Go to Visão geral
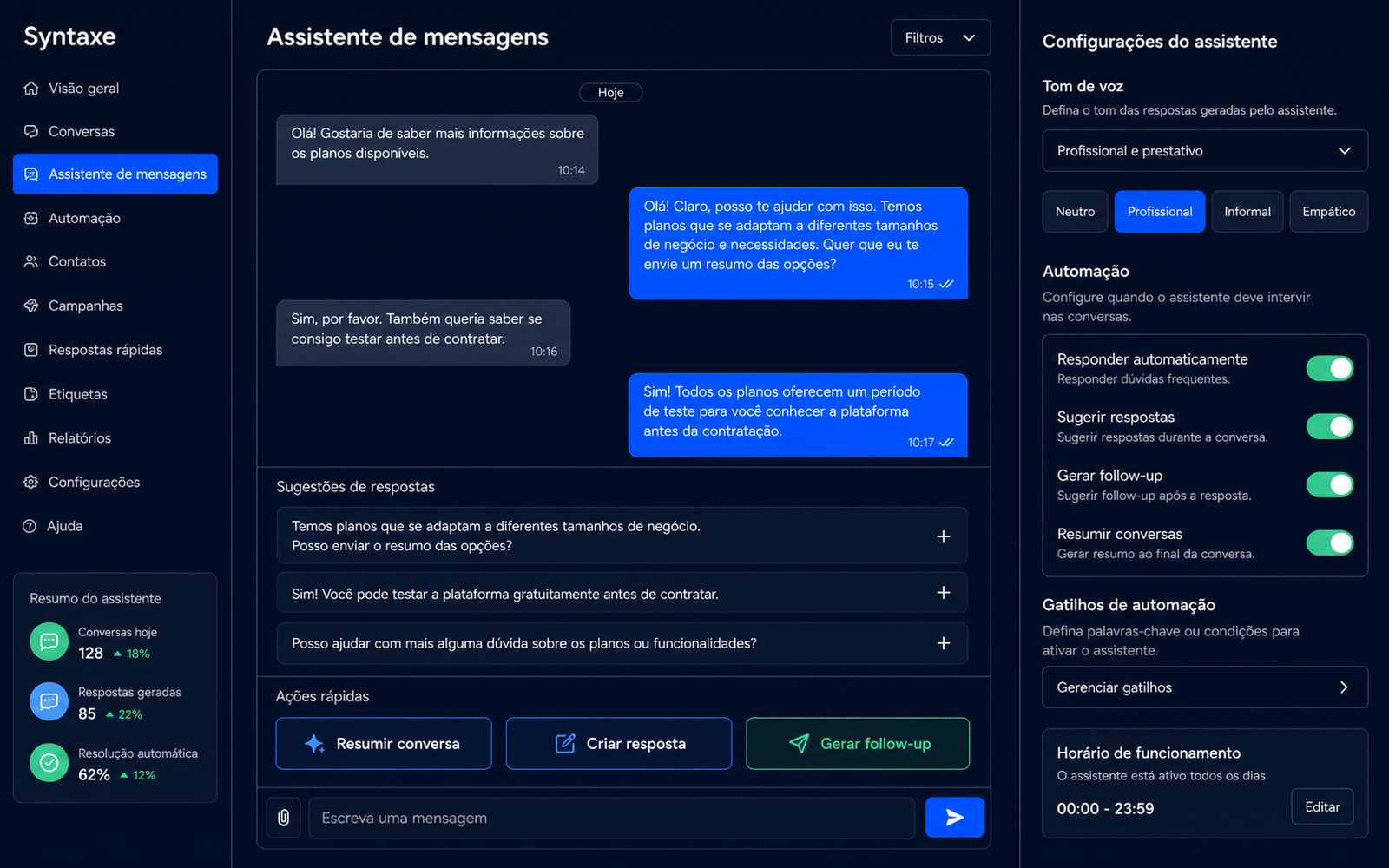The image size is (1389, 868). (115, 89)
